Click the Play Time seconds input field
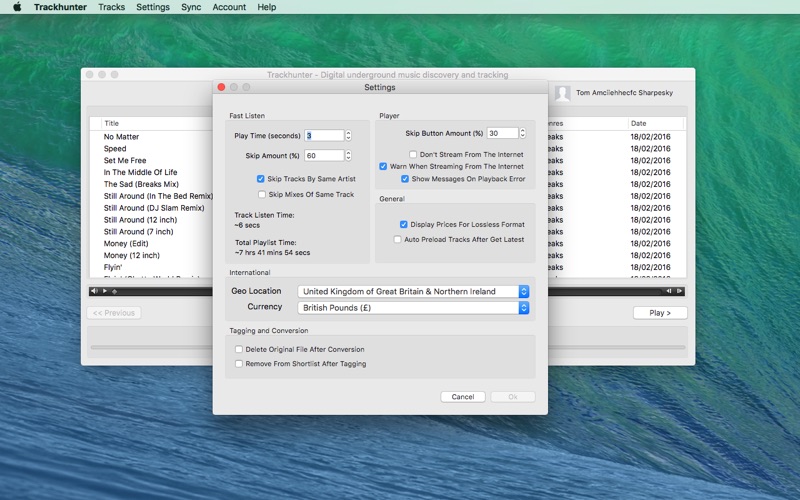 324,135
